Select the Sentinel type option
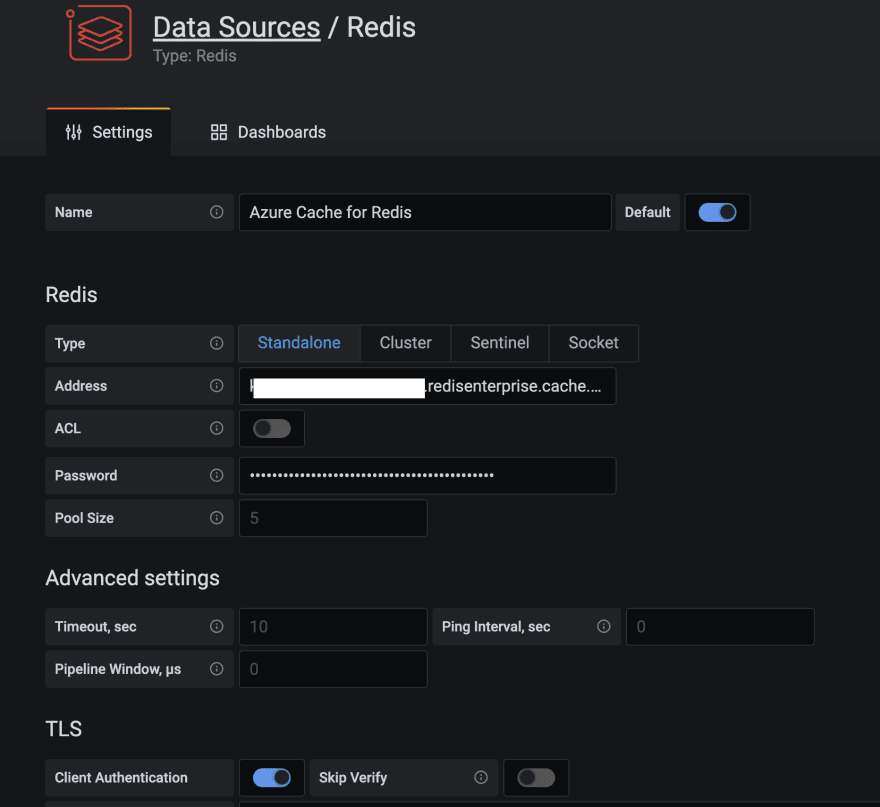Screen dimensions: 880x807 pyautogui.click(x=499, y=343)
